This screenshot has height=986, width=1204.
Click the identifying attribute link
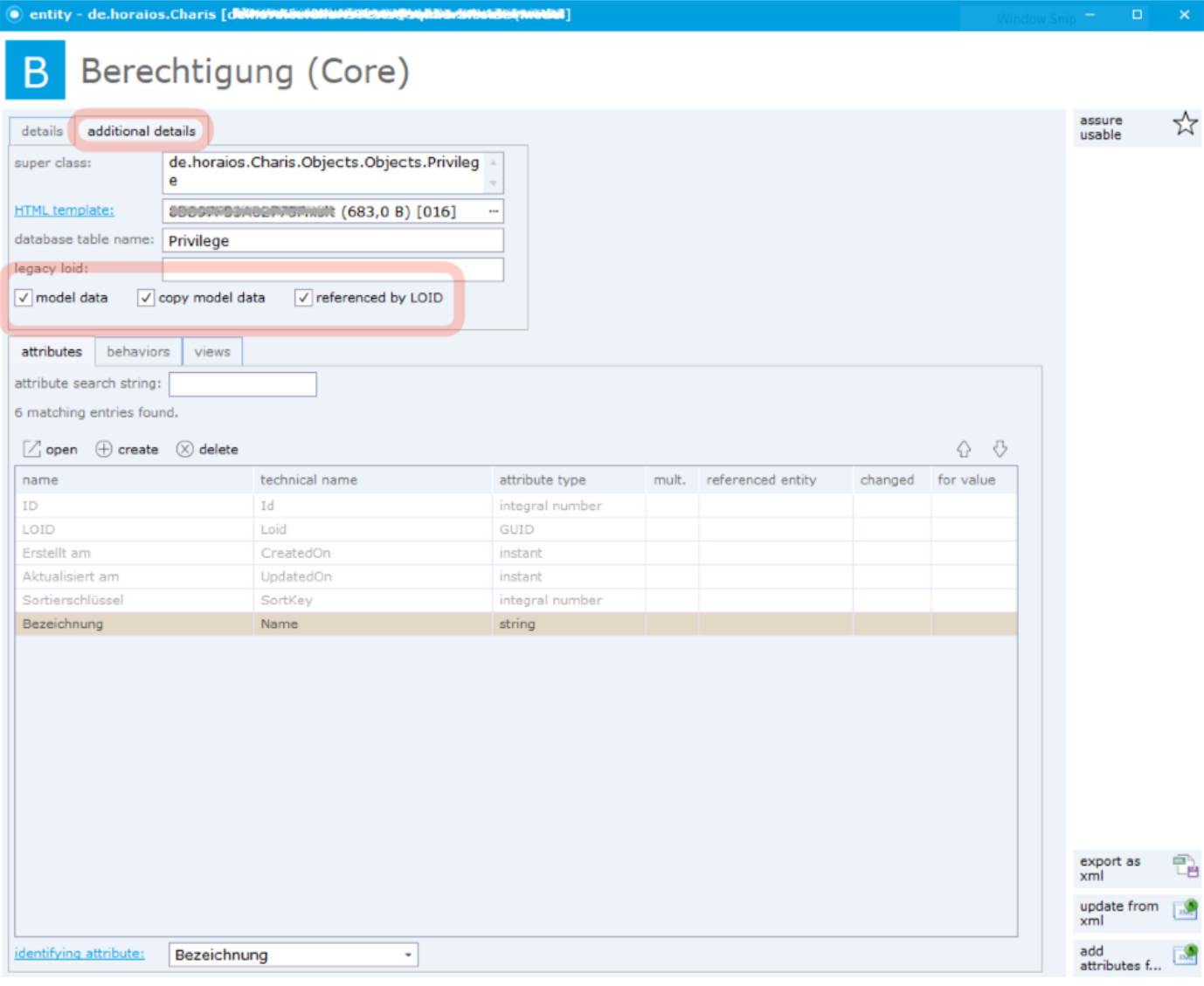80,954
